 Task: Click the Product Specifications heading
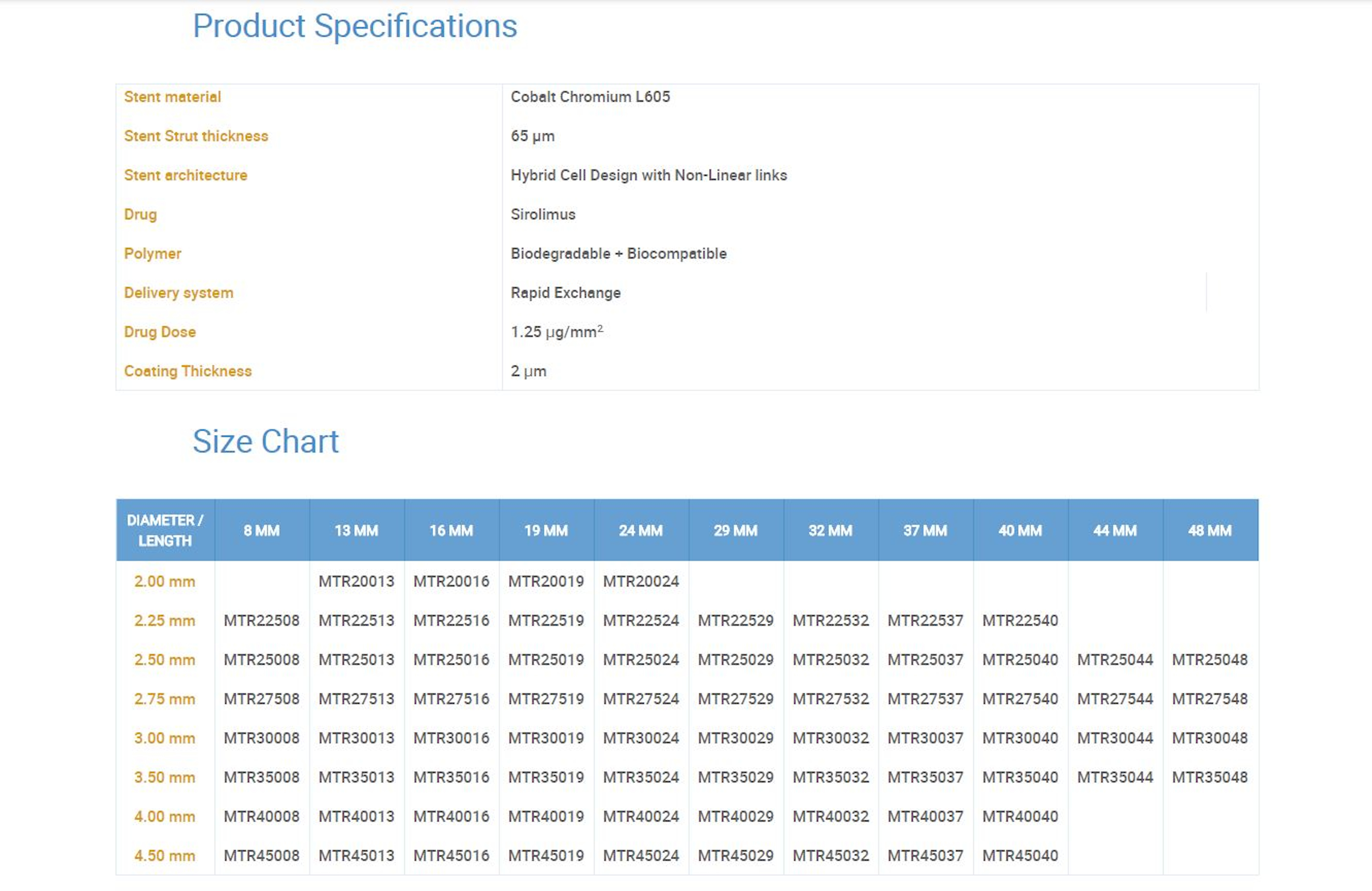pos(355,26)
